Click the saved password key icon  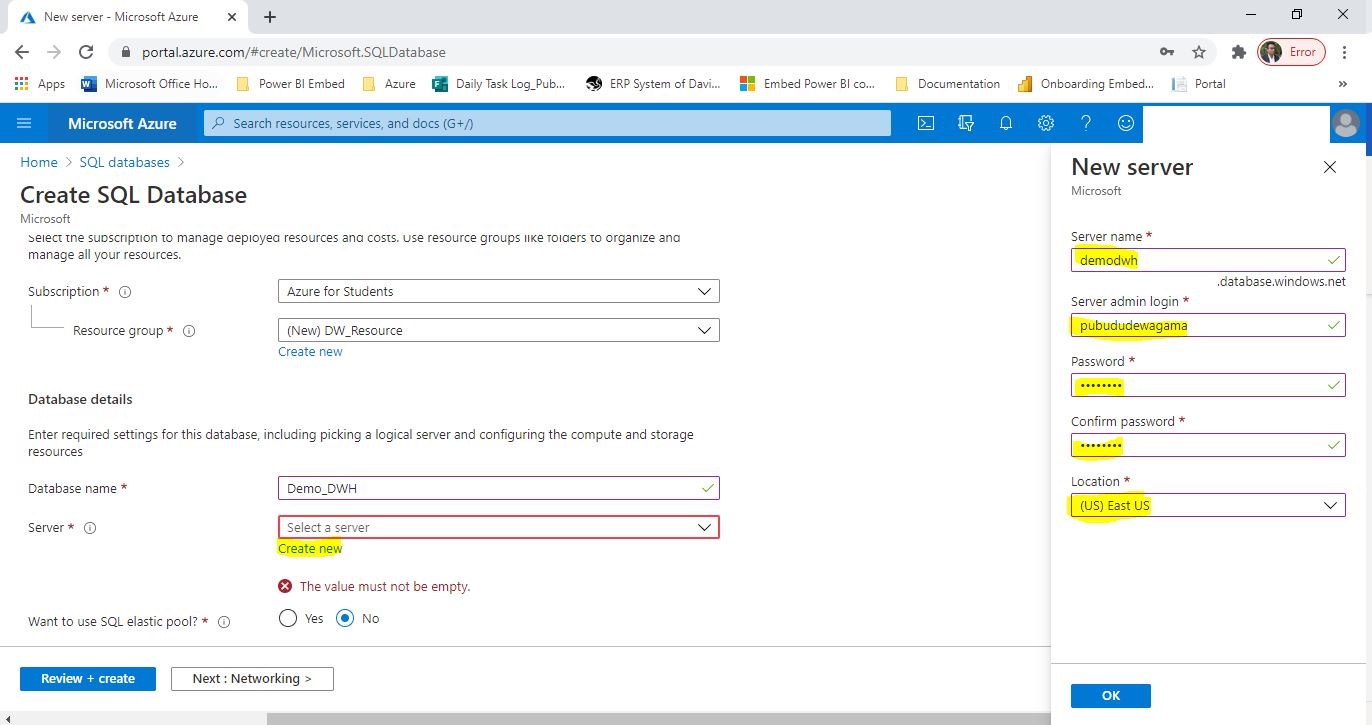(1167, 52)
